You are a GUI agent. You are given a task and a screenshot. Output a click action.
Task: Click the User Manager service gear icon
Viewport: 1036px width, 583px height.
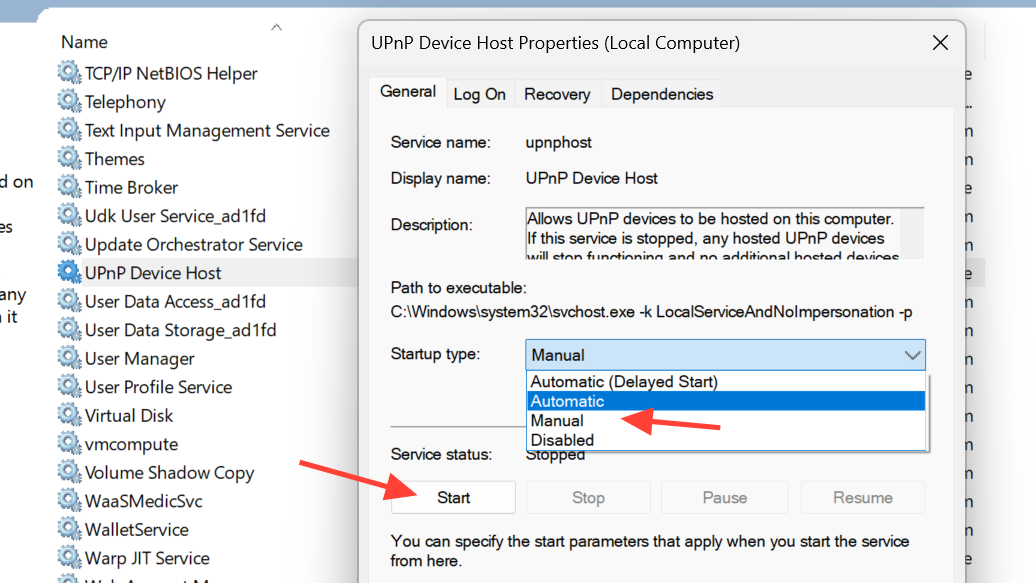[x=69, y=359]
